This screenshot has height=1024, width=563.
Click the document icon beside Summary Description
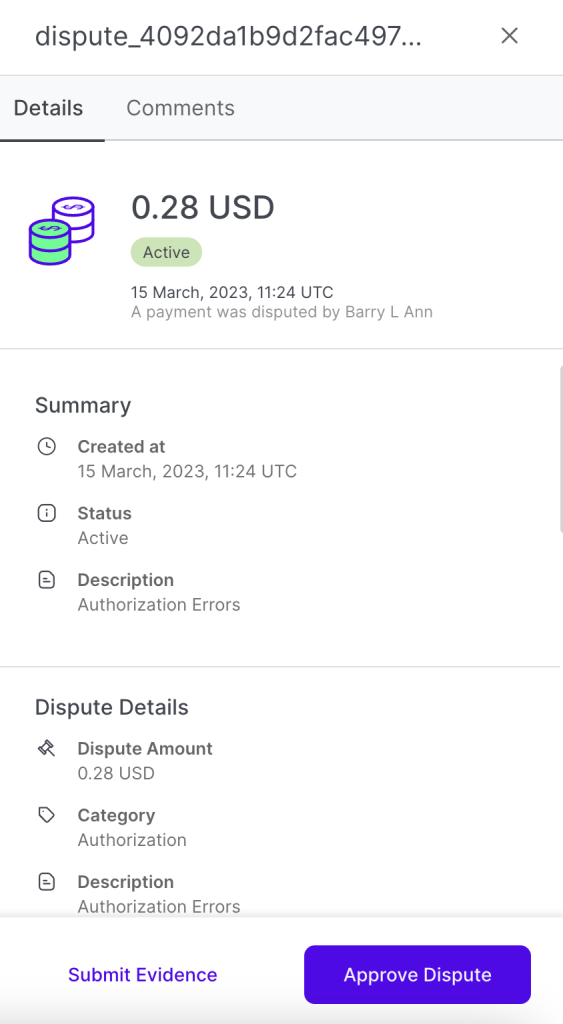click(x=46, y=580)
